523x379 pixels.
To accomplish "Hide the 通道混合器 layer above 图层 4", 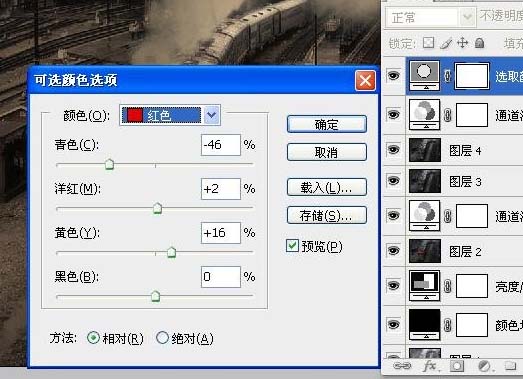I will point(394,114).
